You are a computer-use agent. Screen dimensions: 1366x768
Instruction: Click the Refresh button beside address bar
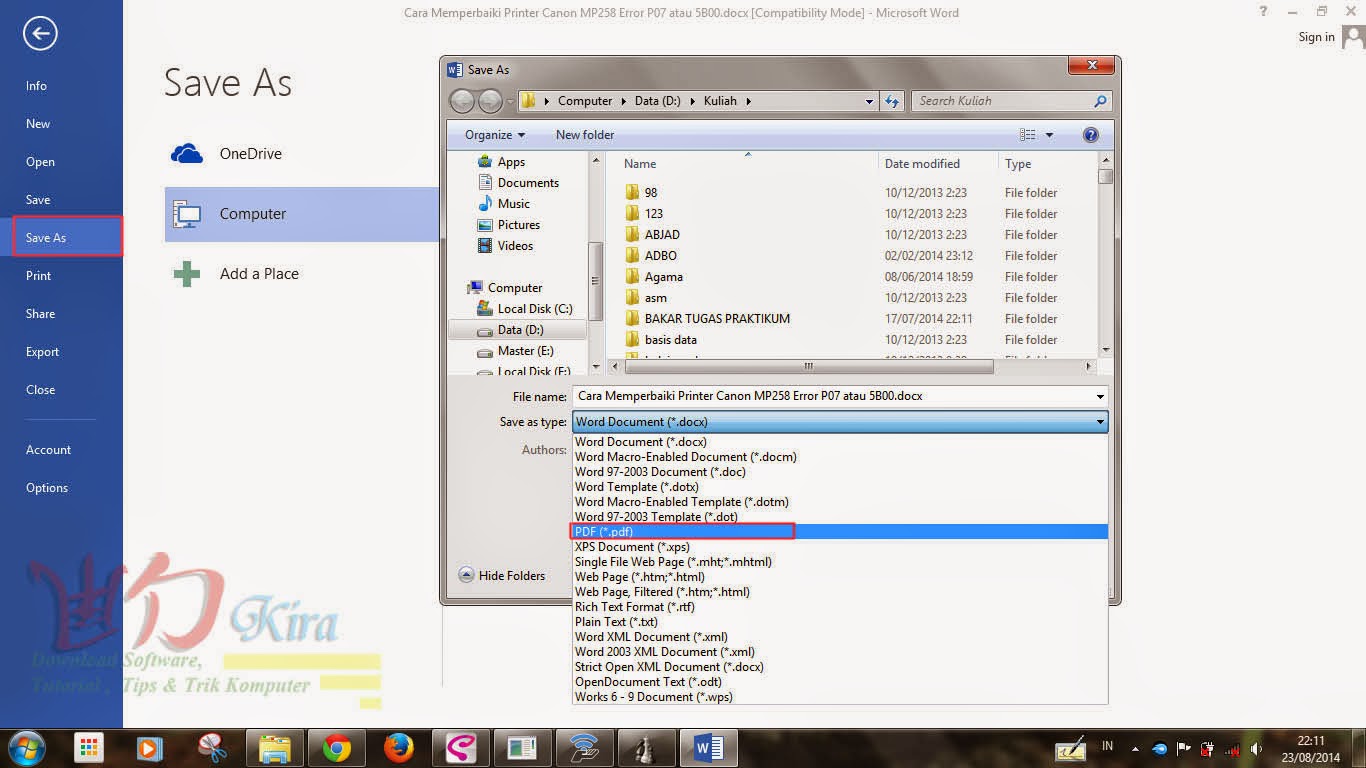[893, 101]
